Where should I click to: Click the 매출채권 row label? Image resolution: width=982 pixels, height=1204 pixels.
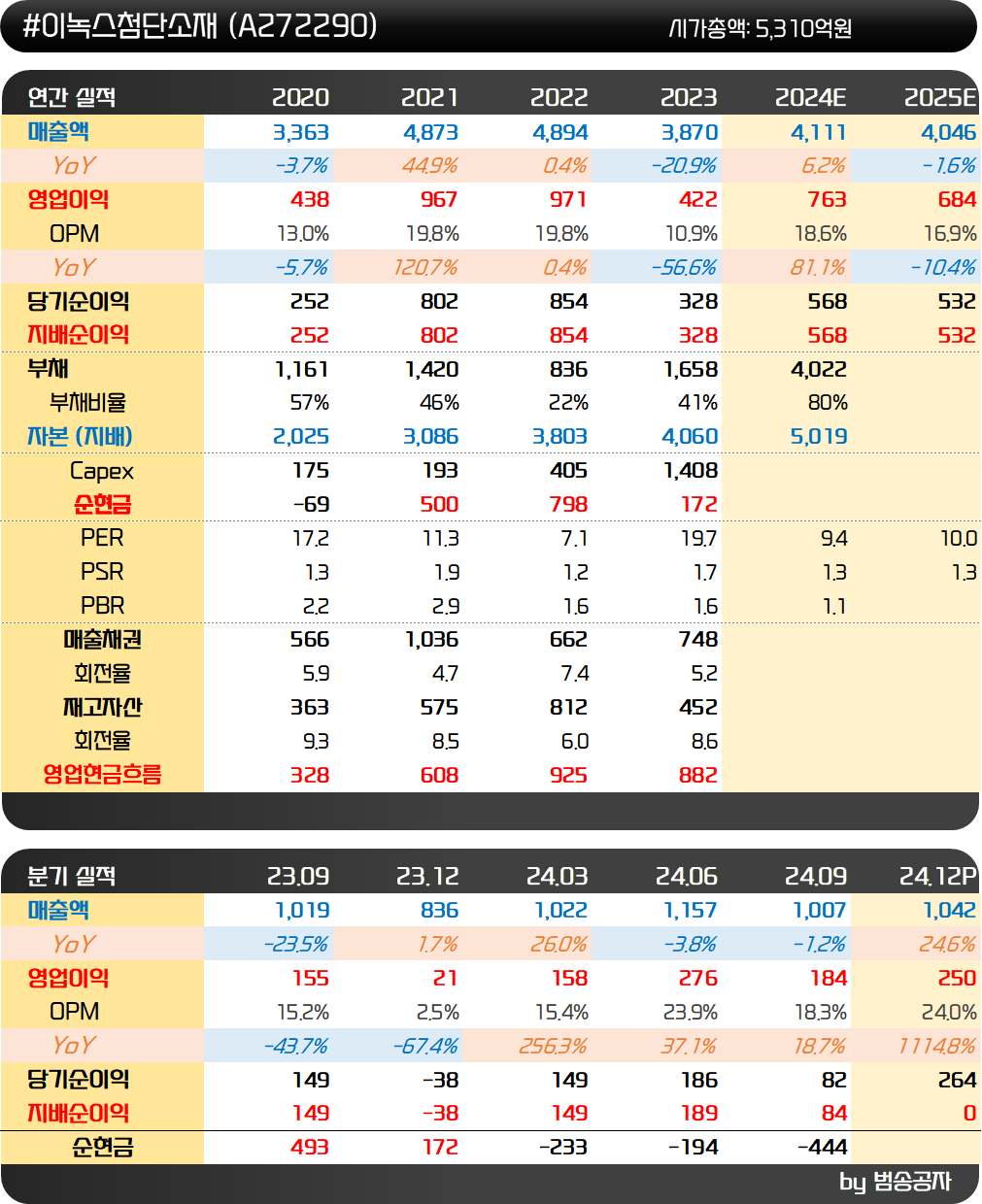[x=102, y=639]
